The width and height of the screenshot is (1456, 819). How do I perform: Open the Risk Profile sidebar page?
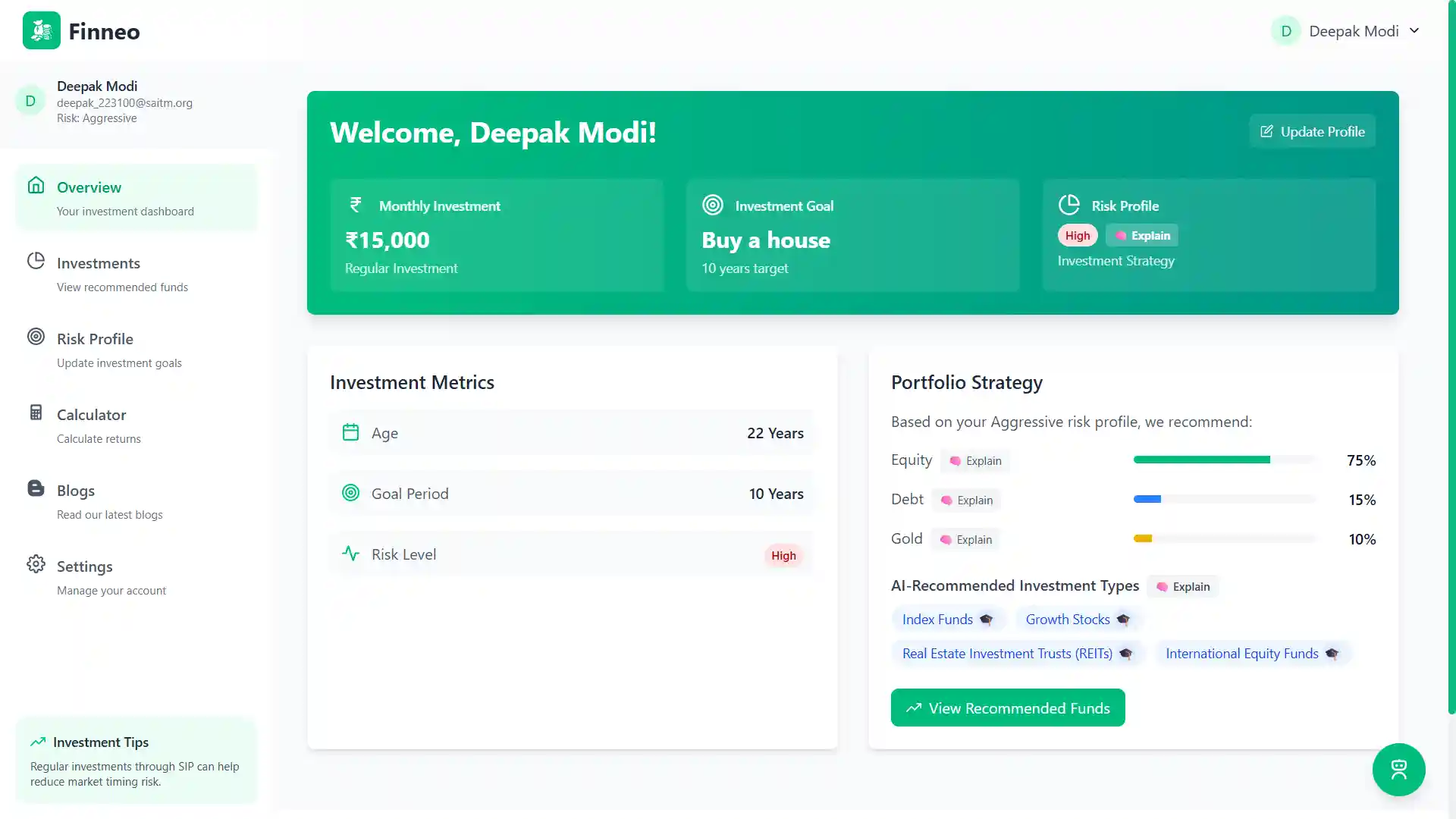click(x=136, y=350)
